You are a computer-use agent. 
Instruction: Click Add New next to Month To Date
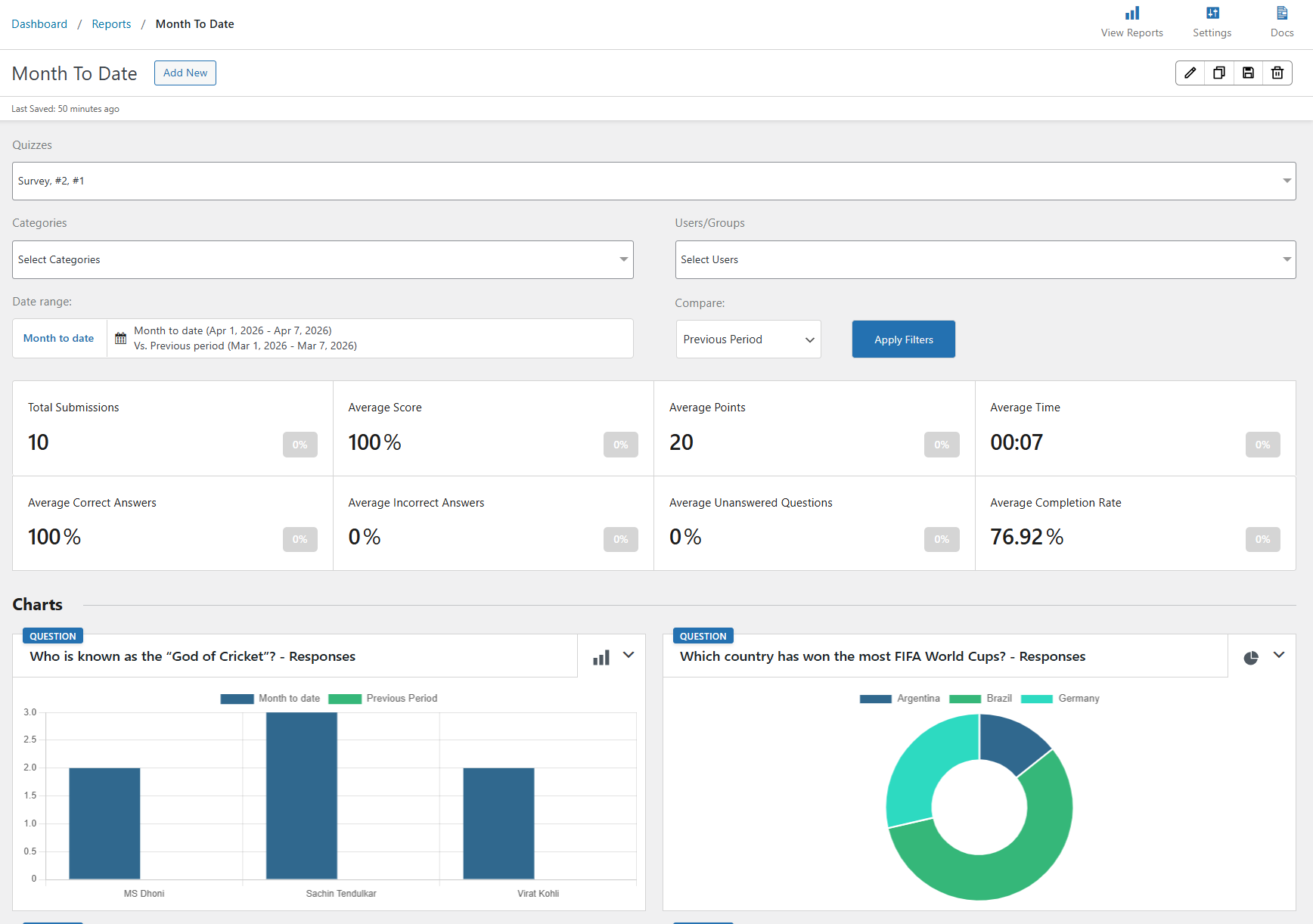tap(185, 73)
